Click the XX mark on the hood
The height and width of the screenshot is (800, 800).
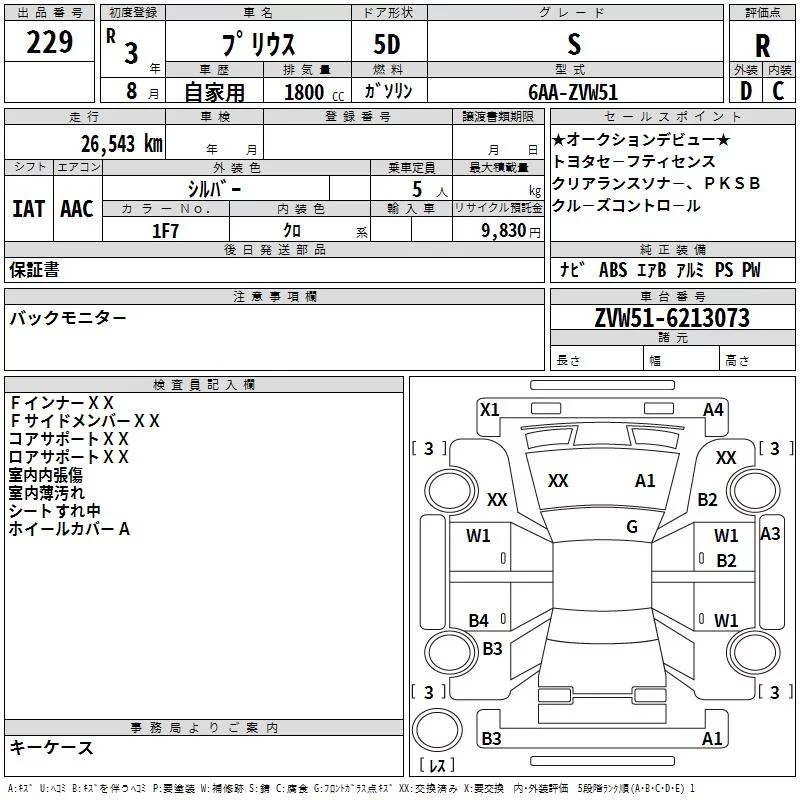point(558,481)
